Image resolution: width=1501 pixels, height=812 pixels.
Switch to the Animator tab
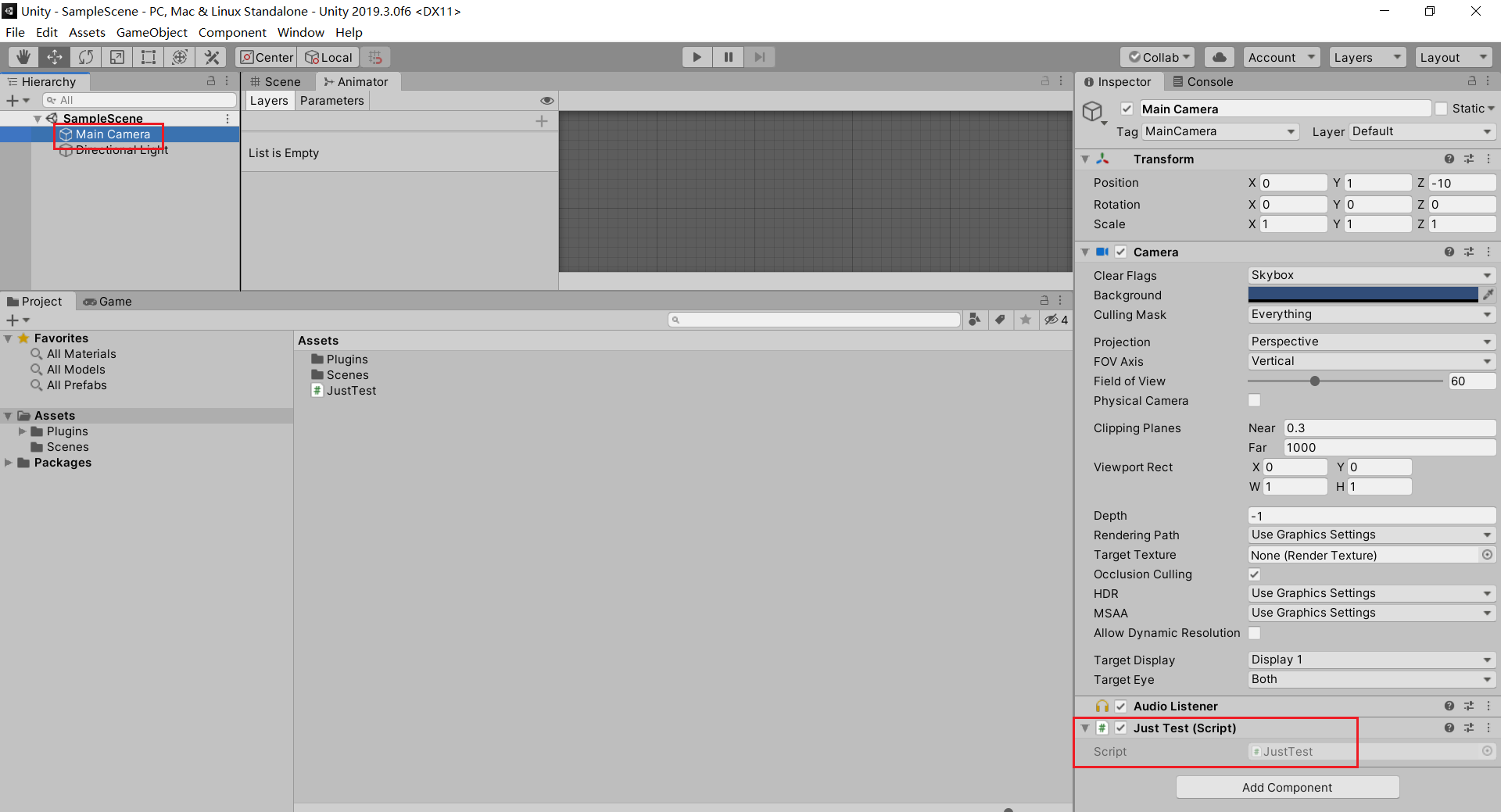click(356, 81)
